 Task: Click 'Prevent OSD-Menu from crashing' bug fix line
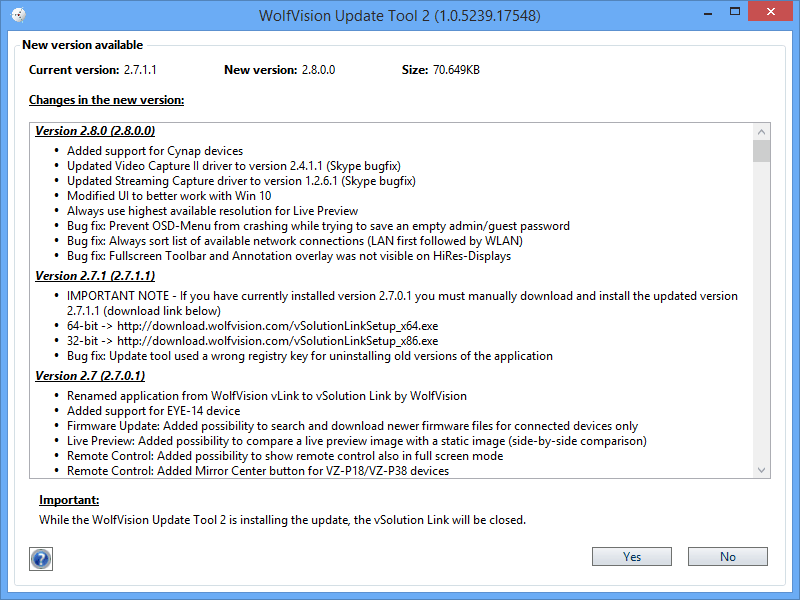coord(318,226)
